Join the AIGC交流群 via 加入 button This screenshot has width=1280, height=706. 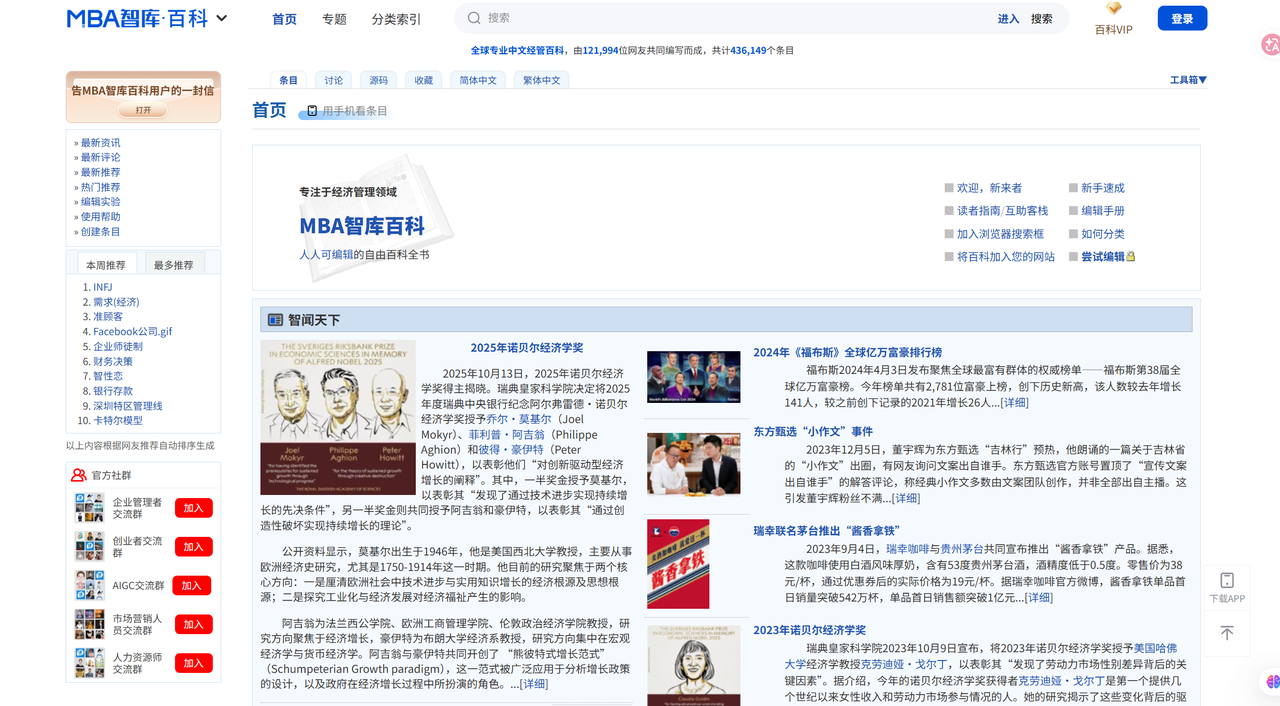click(191, 586)
